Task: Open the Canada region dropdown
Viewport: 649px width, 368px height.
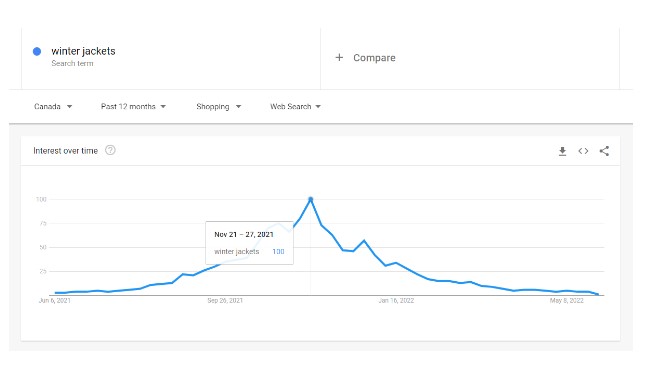Action: coord(53,106)
